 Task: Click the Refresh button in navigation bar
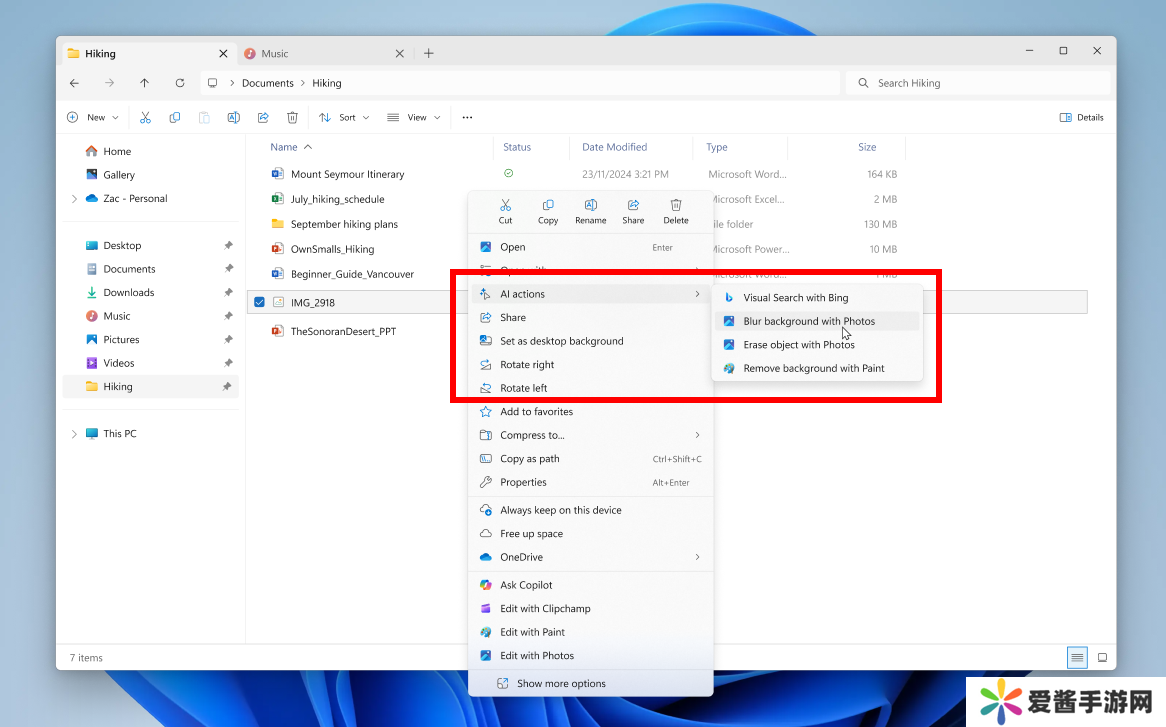tap(180, 83)
